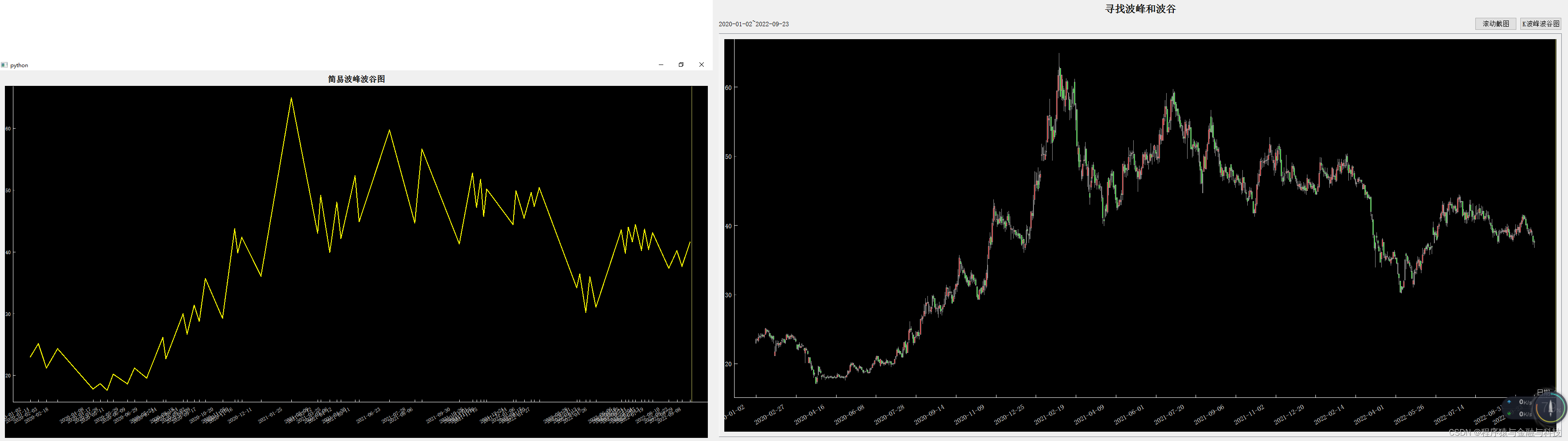Click the 2022-05-26 date tick on candlestick chart
The width and height of the screenshot is (1568, 441).
tap(1409, 414)
